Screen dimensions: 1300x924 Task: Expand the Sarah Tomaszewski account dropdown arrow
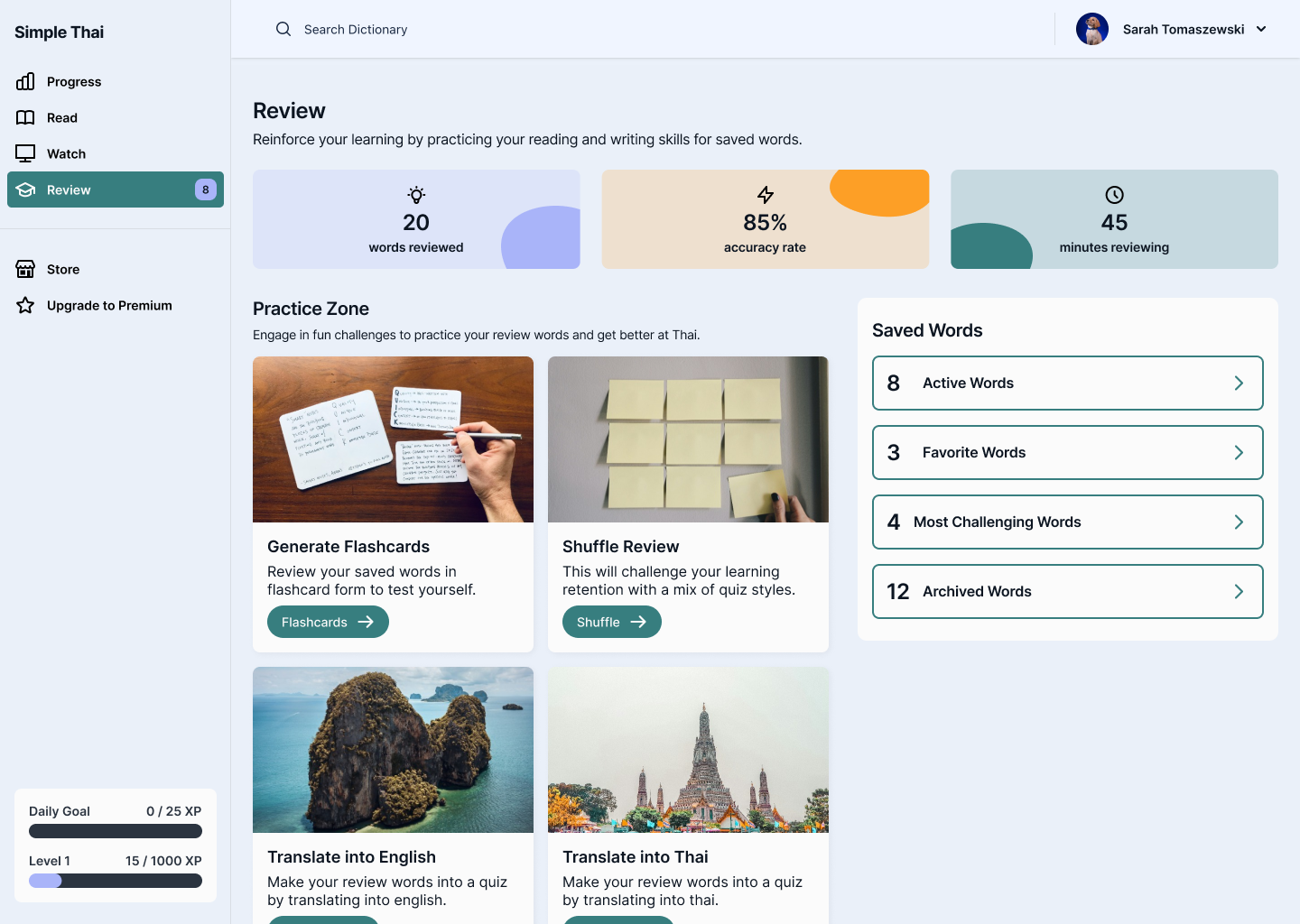[x=1261, y=29]
